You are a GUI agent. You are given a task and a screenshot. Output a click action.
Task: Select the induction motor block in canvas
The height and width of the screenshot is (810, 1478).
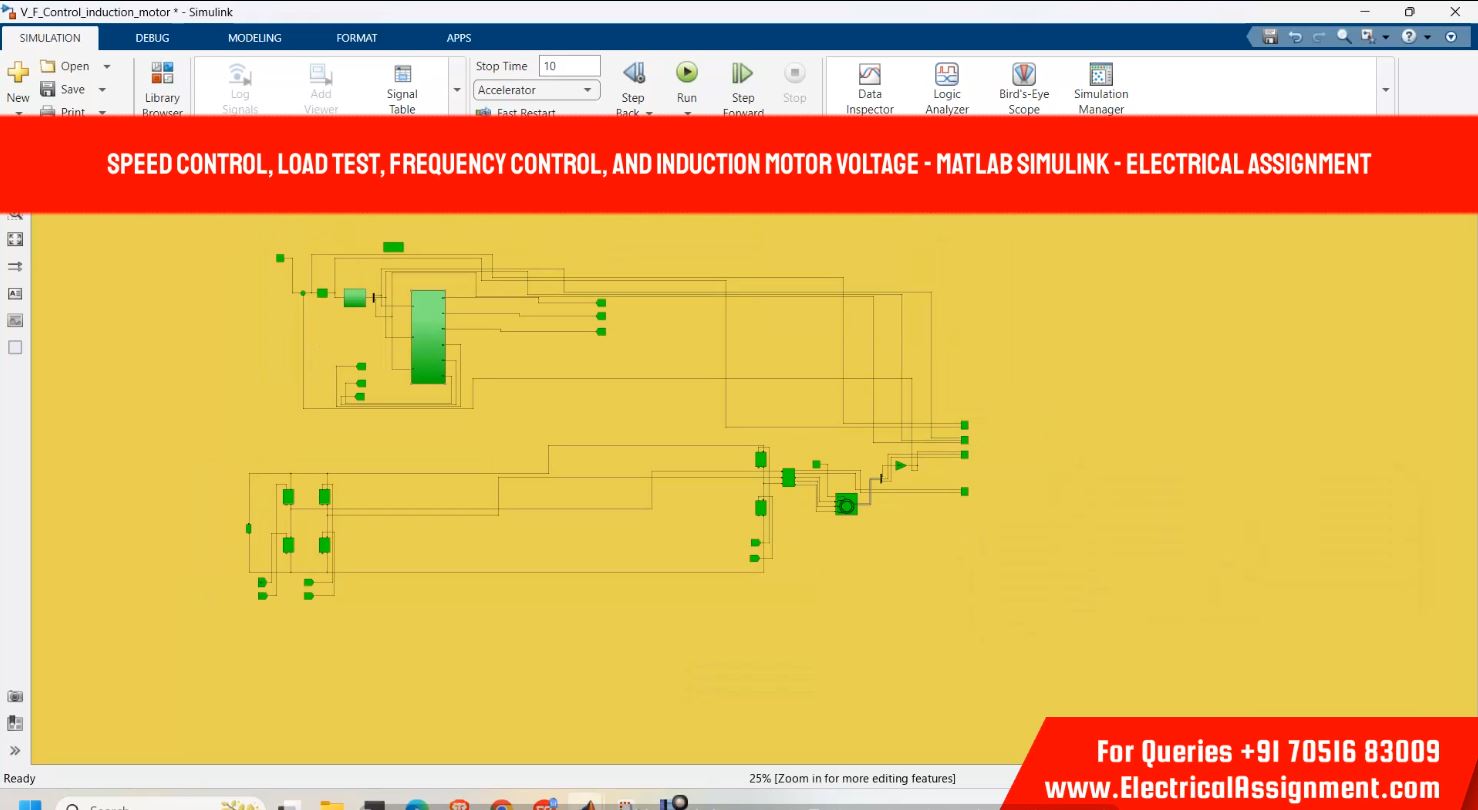point(846,505)
